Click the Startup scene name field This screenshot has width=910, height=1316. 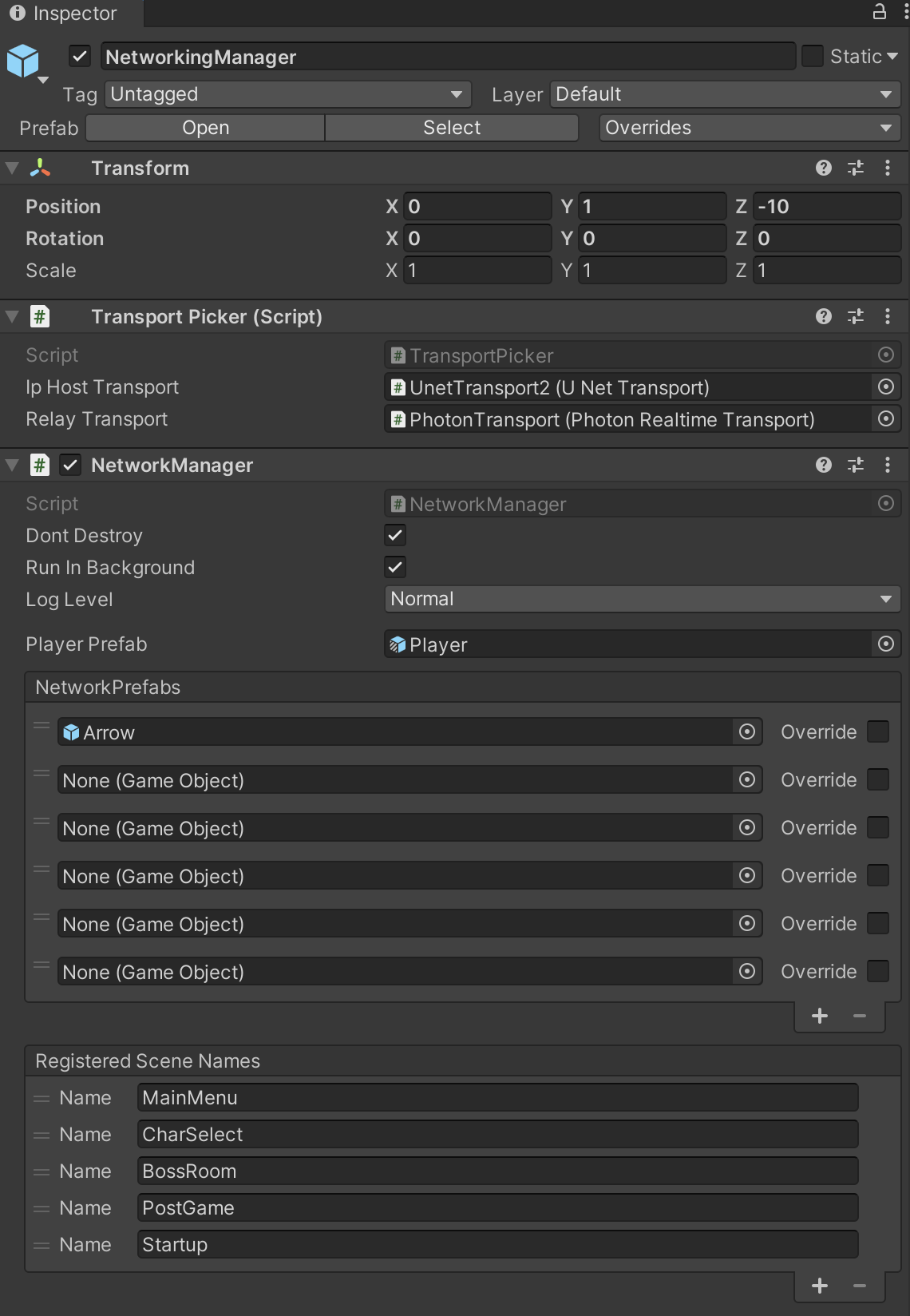pyautogui.click(x=498, y=1244)
